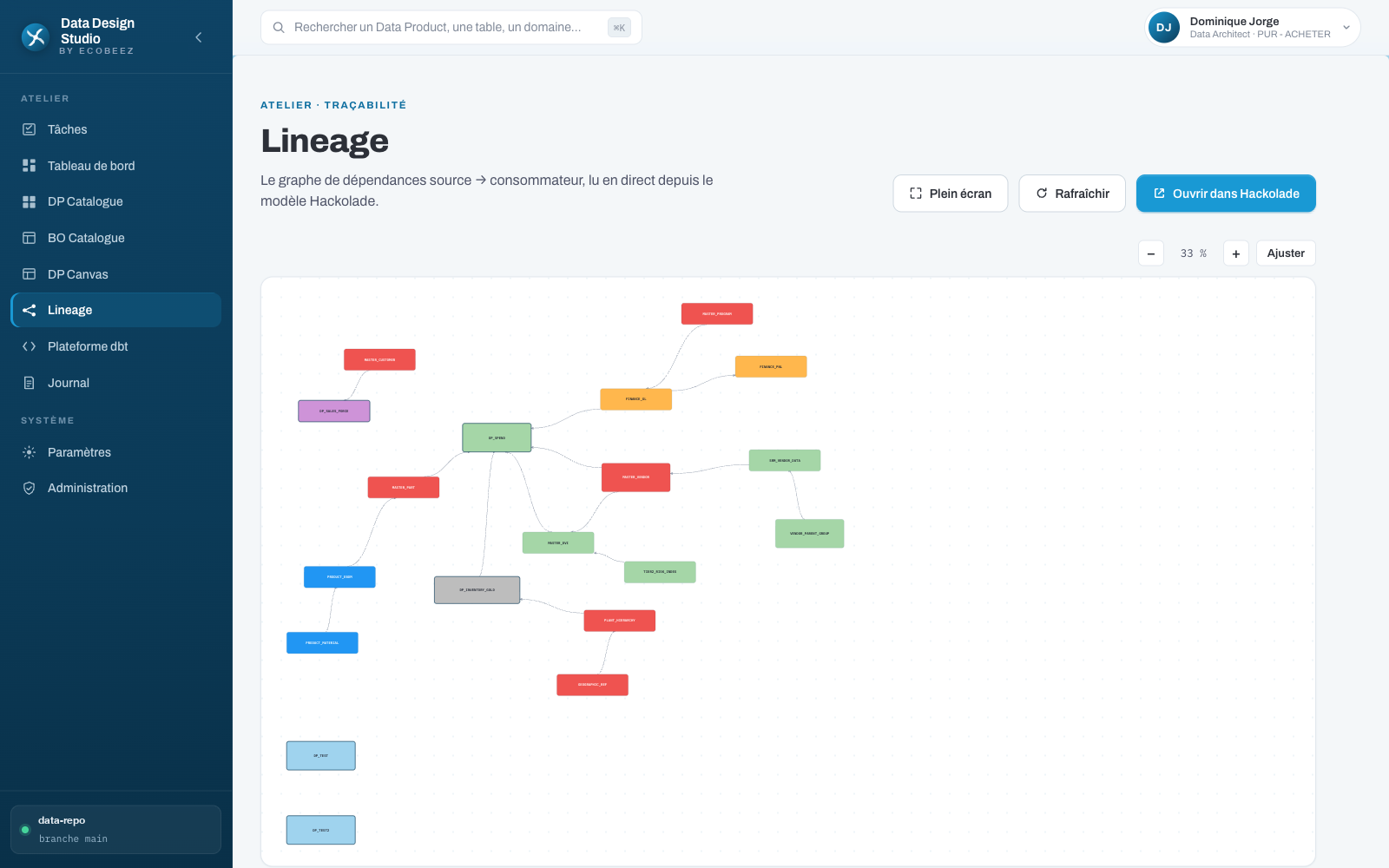Click the Plein écran button
The image size is (1389, 868).
[951, 194]
